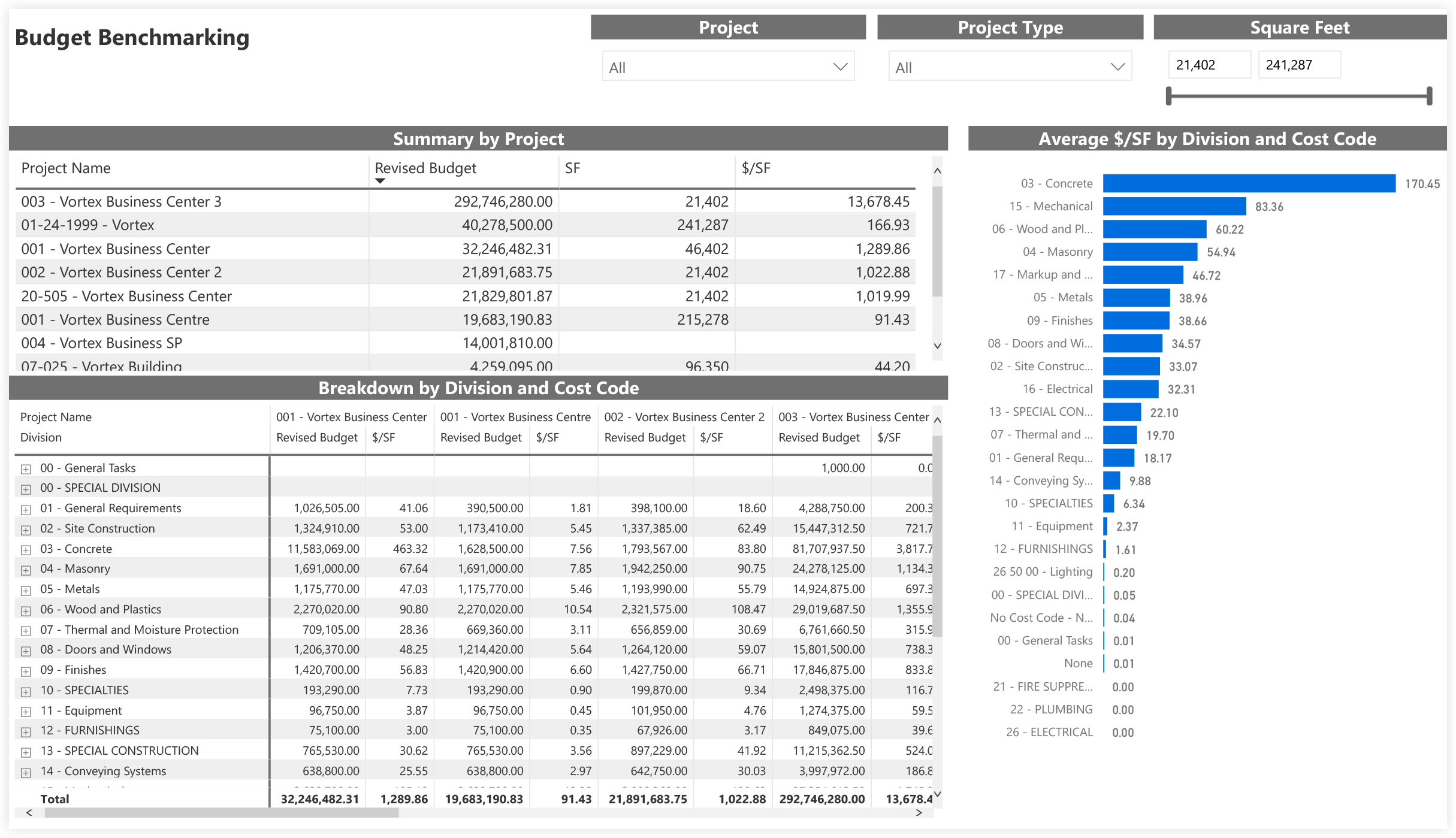Select row 01-24-1999 - Vortex
The width and height of the screenshot is (1456, 838).
[465, 225]
